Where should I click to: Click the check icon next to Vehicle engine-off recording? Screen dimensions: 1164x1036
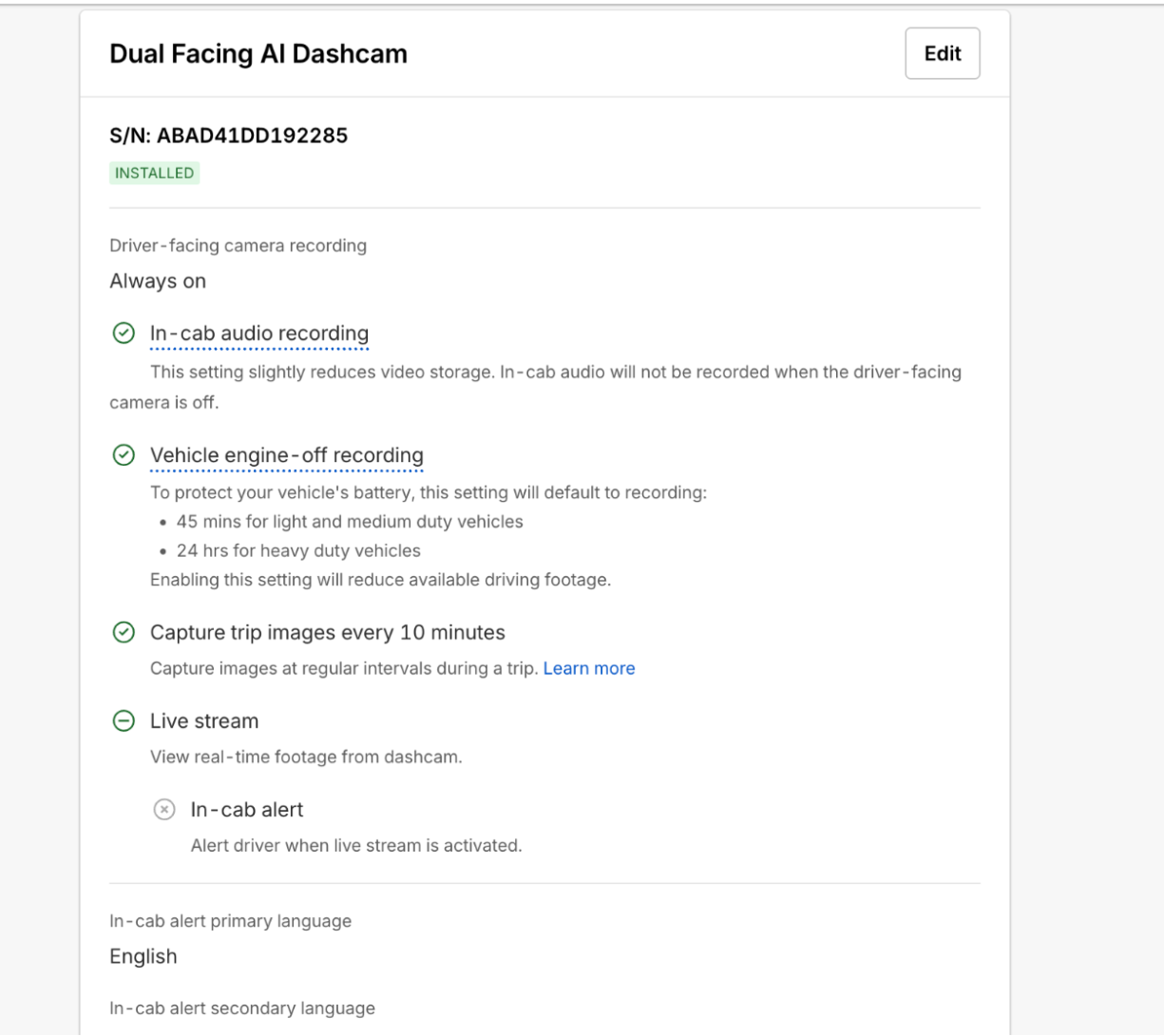(x=124, y=455)
